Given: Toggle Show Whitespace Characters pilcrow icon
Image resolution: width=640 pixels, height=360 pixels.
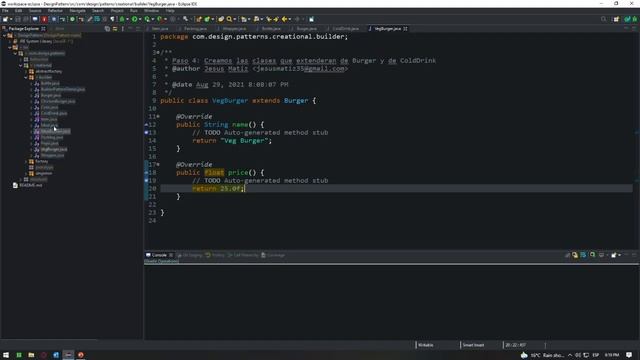Looking at the screenshot, I should click(113, 19).
